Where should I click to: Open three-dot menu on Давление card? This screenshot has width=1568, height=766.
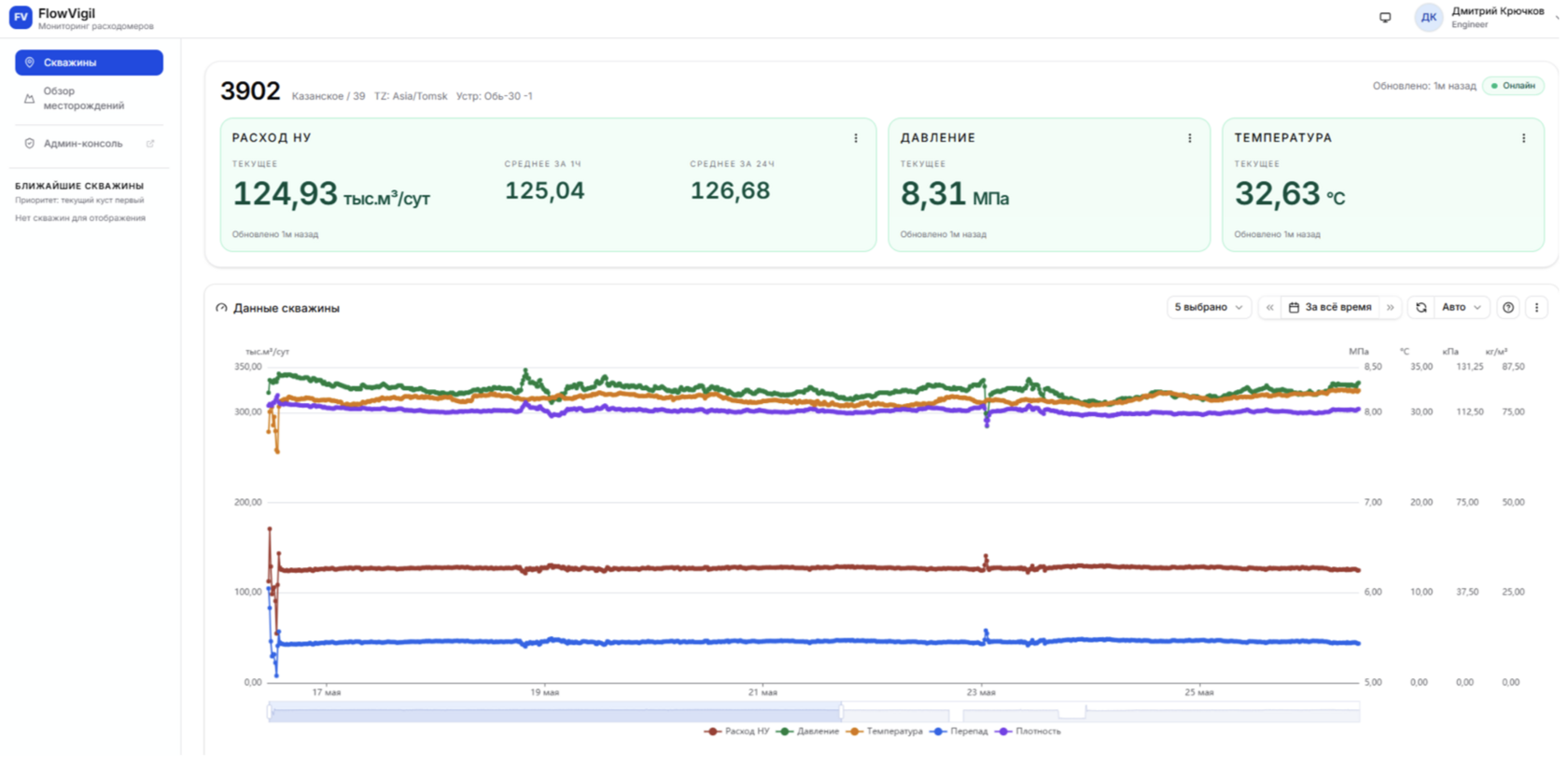tap(1190, 138)
